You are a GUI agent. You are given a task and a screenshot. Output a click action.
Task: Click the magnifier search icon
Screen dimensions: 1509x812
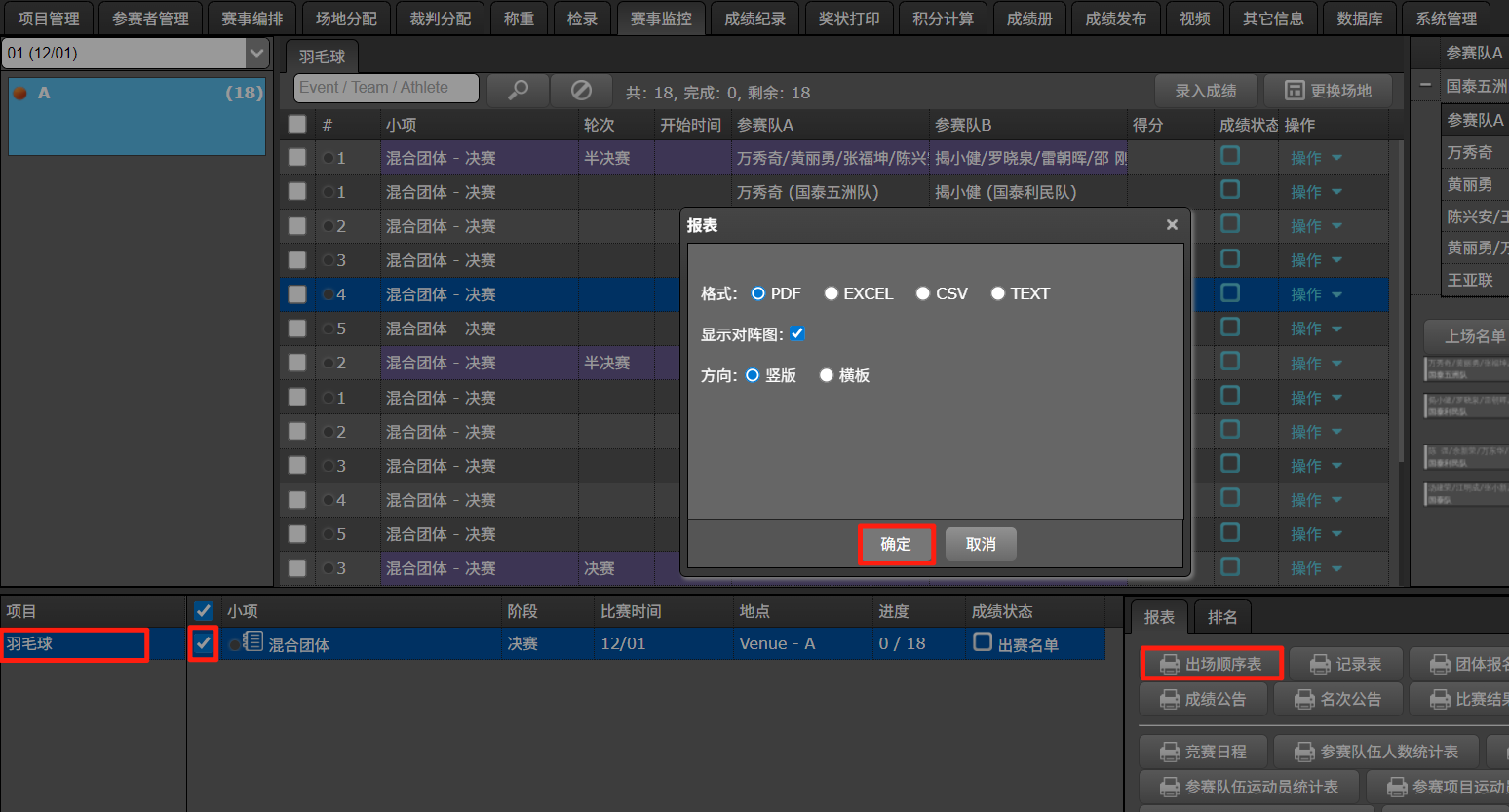coord(518,91)
